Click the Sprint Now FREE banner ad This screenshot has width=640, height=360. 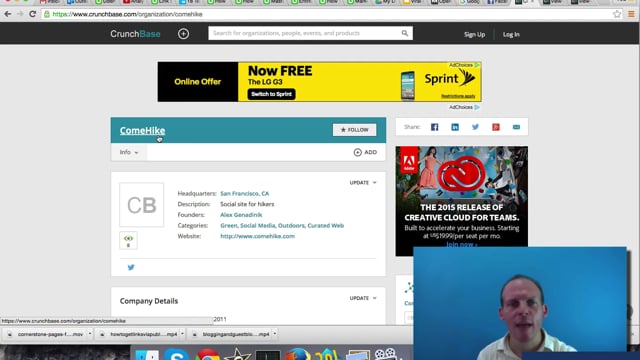pos(320,82)
